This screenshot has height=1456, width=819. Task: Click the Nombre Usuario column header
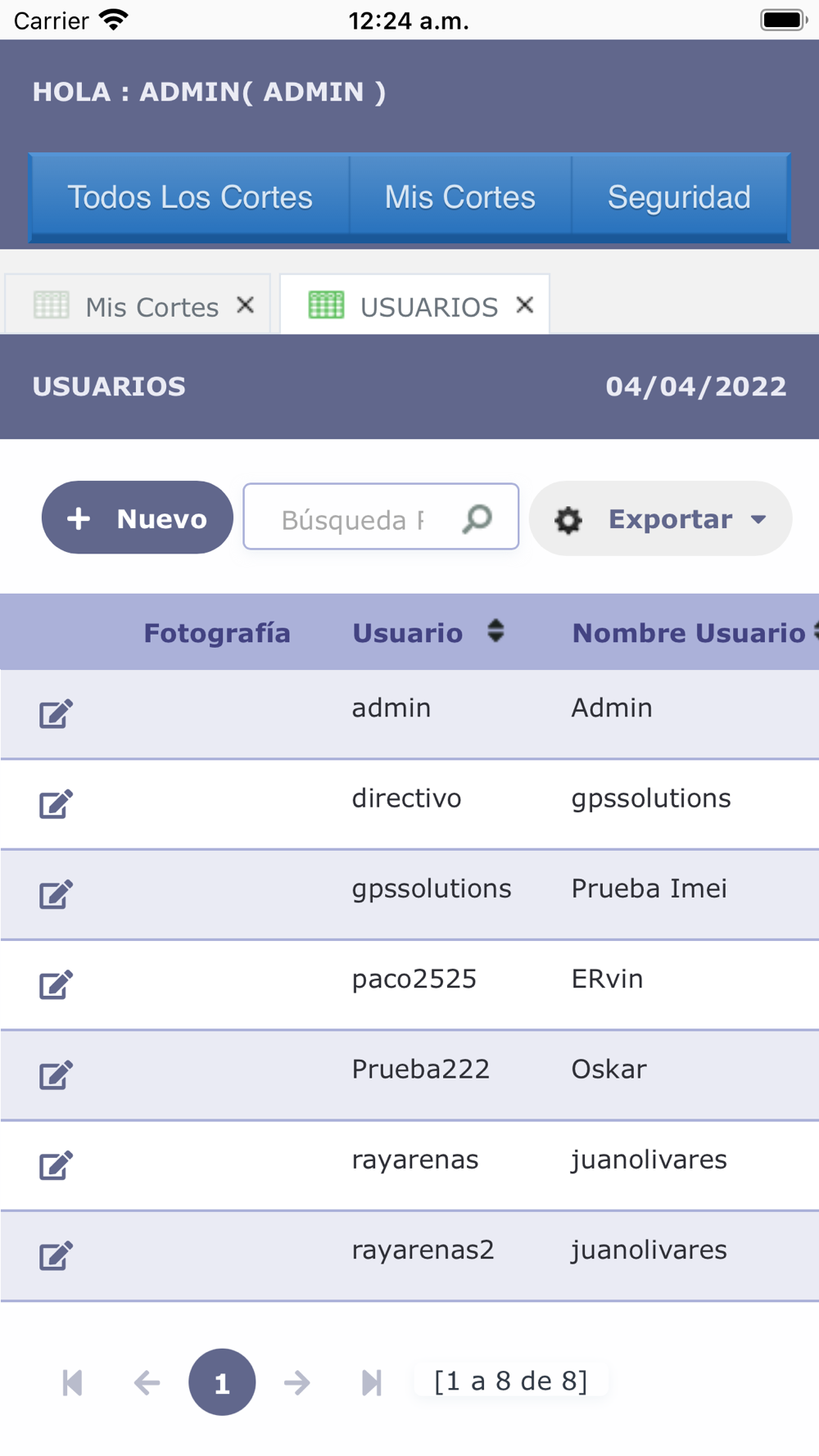click(688, 633)
